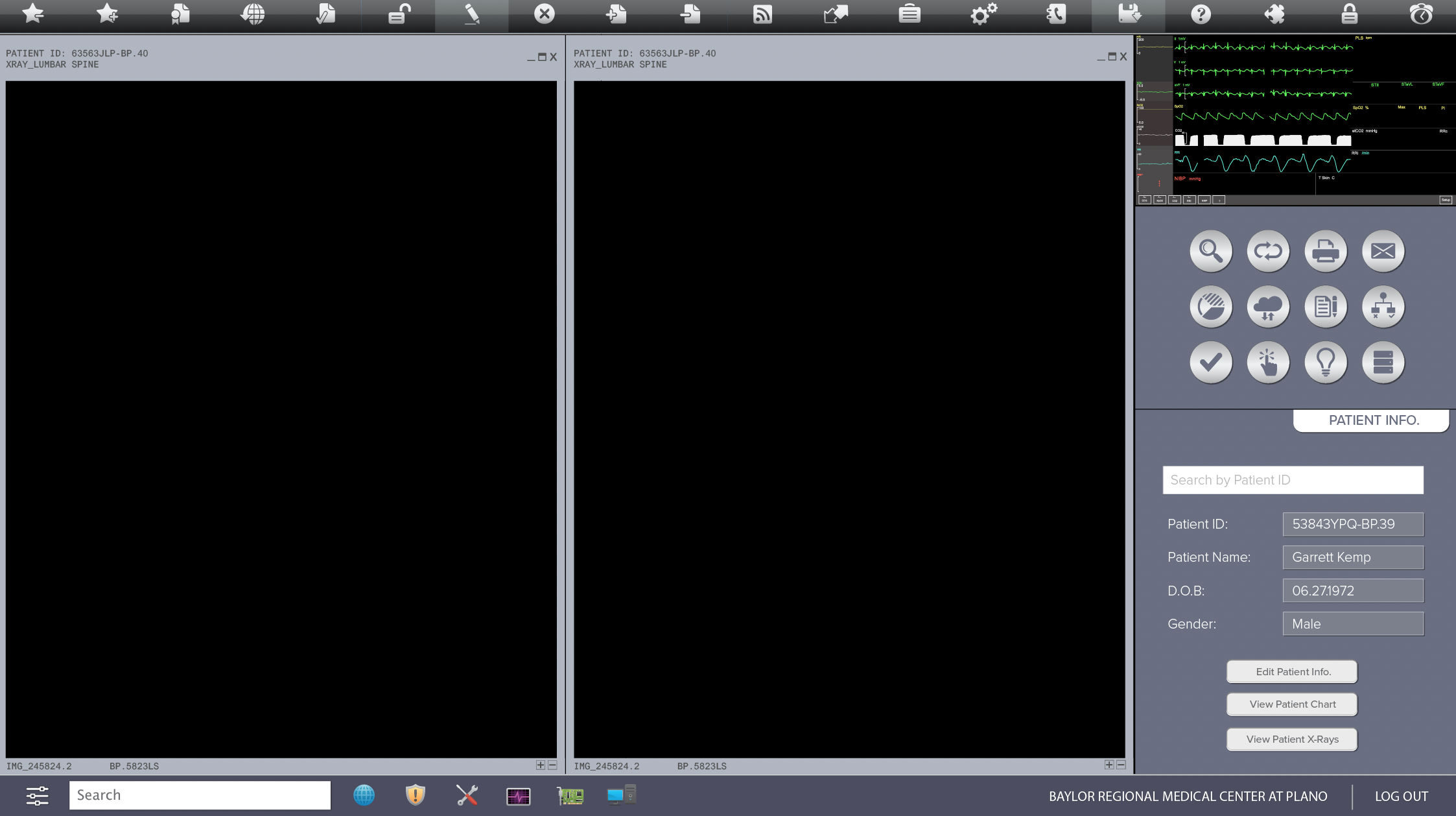Click the server stack round icon
The height and width of the screenshot is (816, 1456).
1383,363
